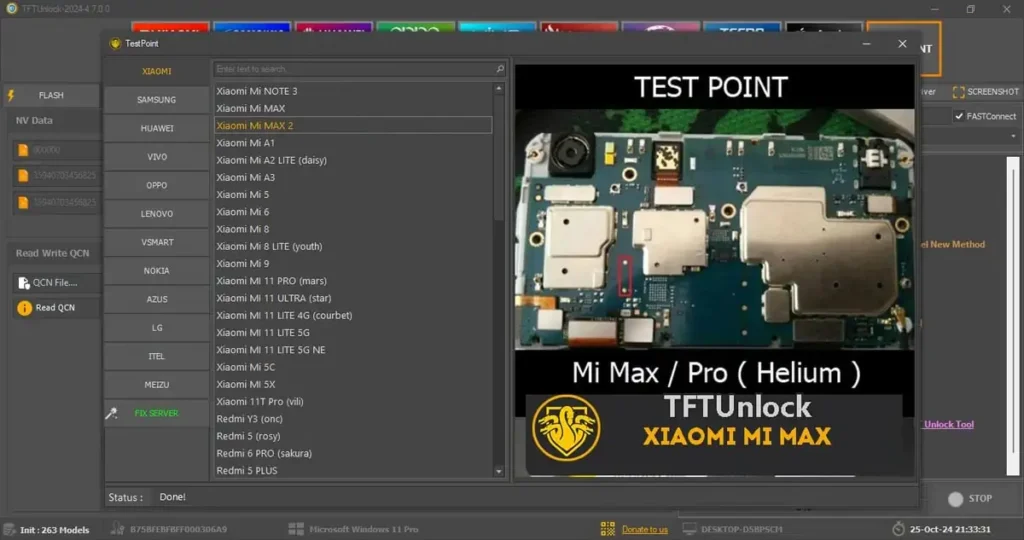Select the OPPO brand tab

coord(157,185)
